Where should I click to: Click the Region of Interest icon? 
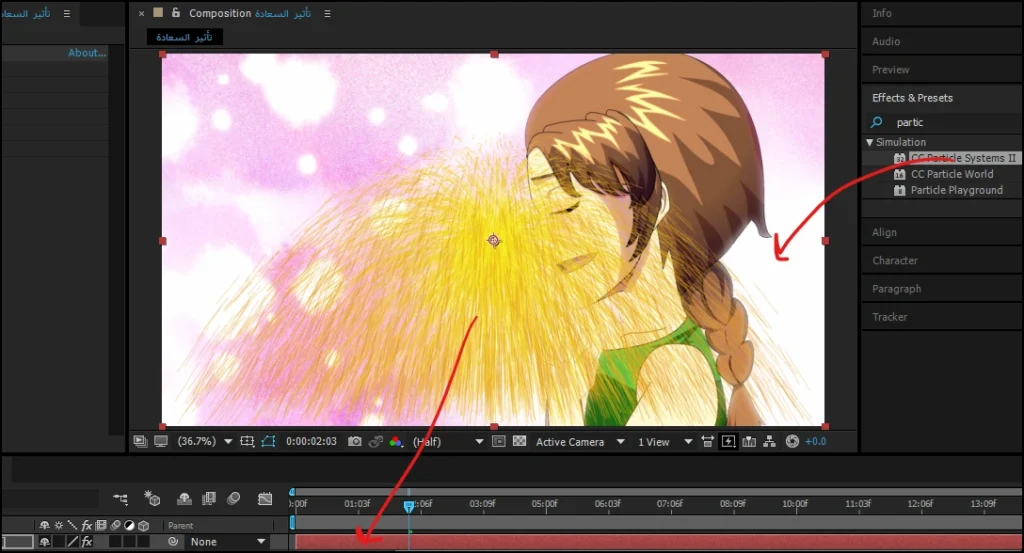[x=498, y=441]
